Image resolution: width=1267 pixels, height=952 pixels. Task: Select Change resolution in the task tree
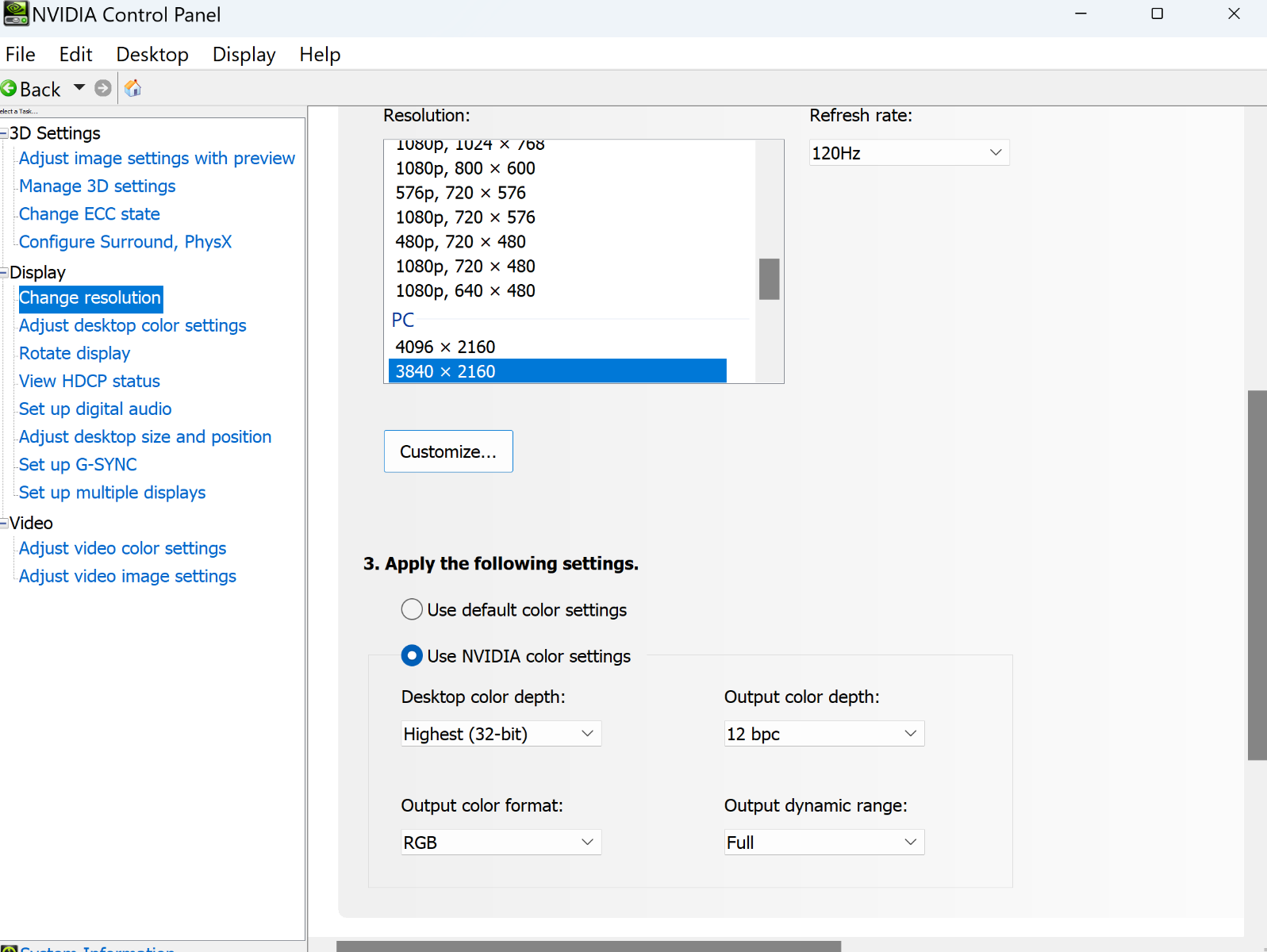pyautogui.click(x=90, y=298)
